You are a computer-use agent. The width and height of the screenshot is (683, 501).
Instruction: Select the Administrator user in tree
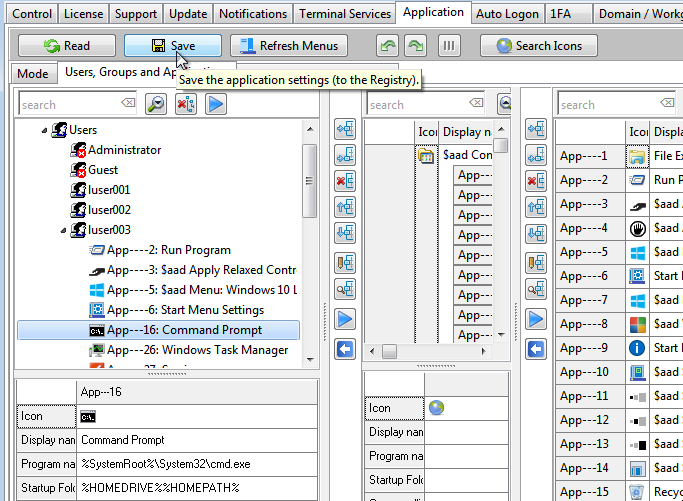(124, 150)
